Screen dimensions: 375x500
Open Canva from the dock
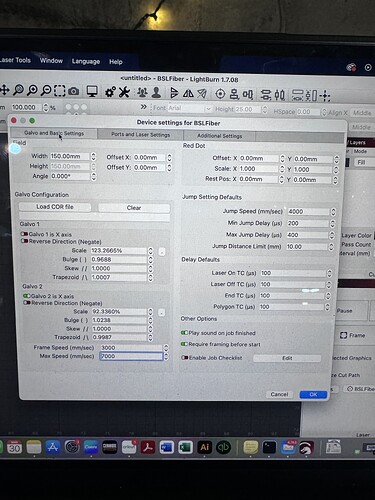click(x=91, y=447)
